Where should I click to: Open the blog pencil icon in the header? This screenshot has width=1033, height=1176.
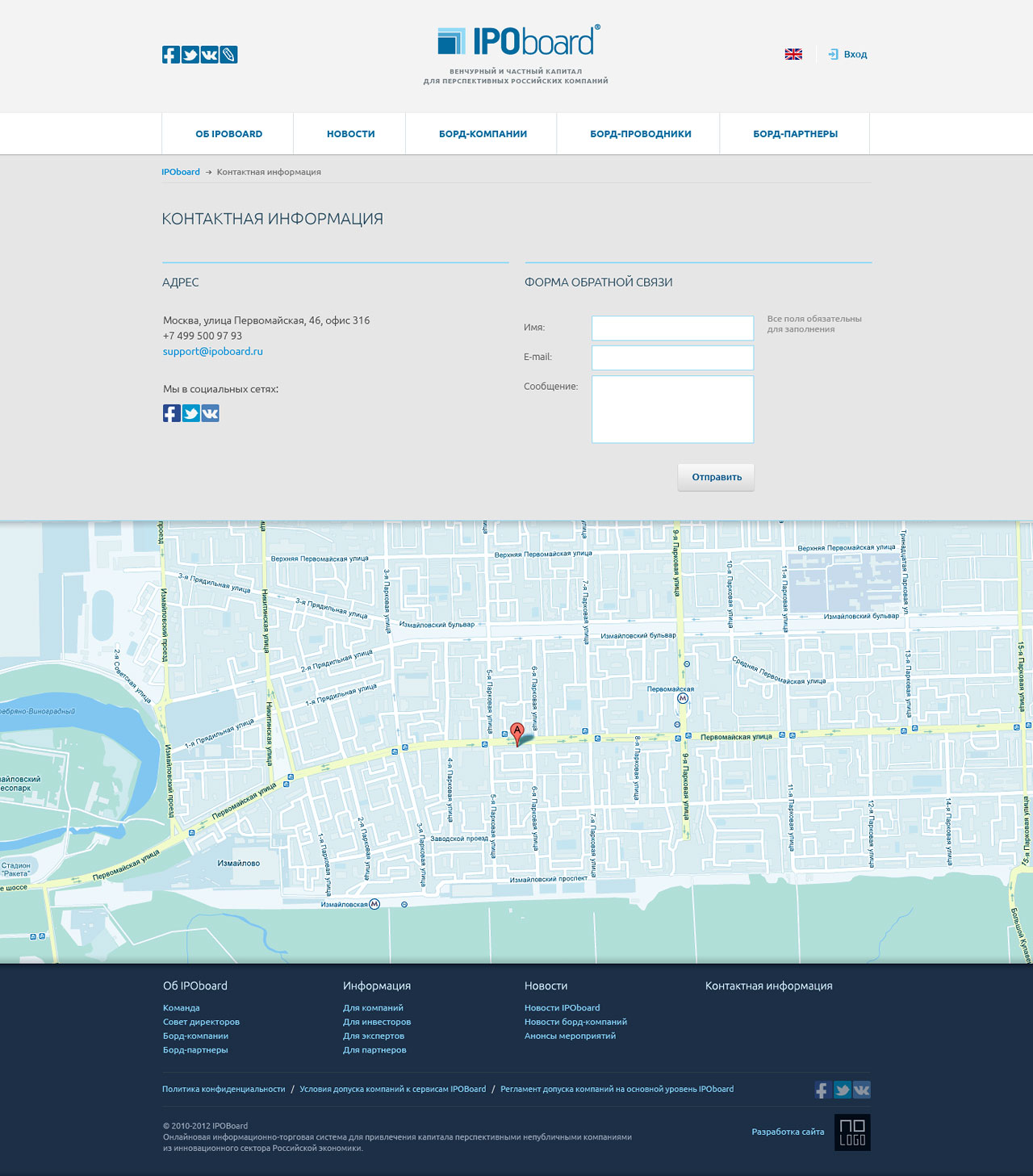point(229,55)
